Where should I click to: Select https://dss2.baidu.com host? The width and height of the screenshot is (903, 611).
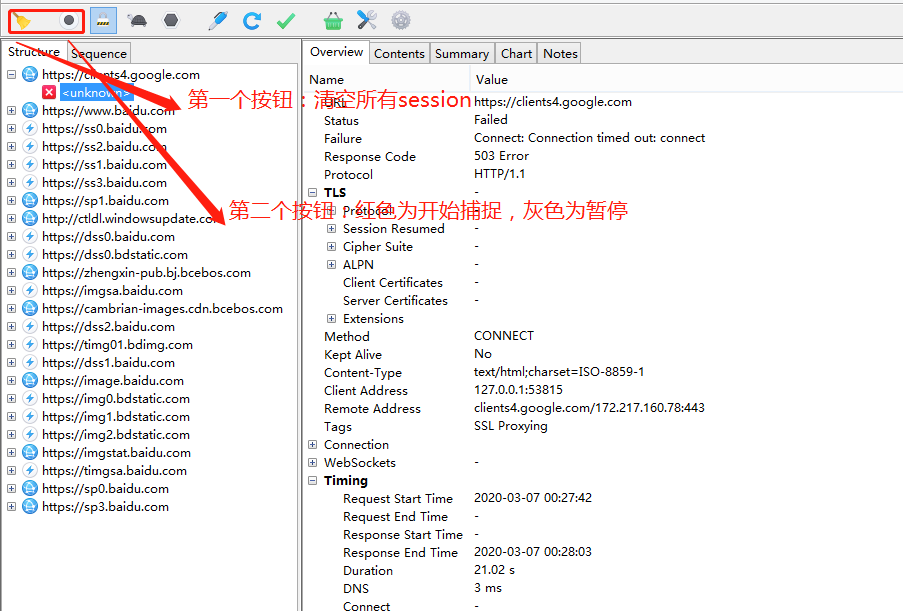(108, 327)
